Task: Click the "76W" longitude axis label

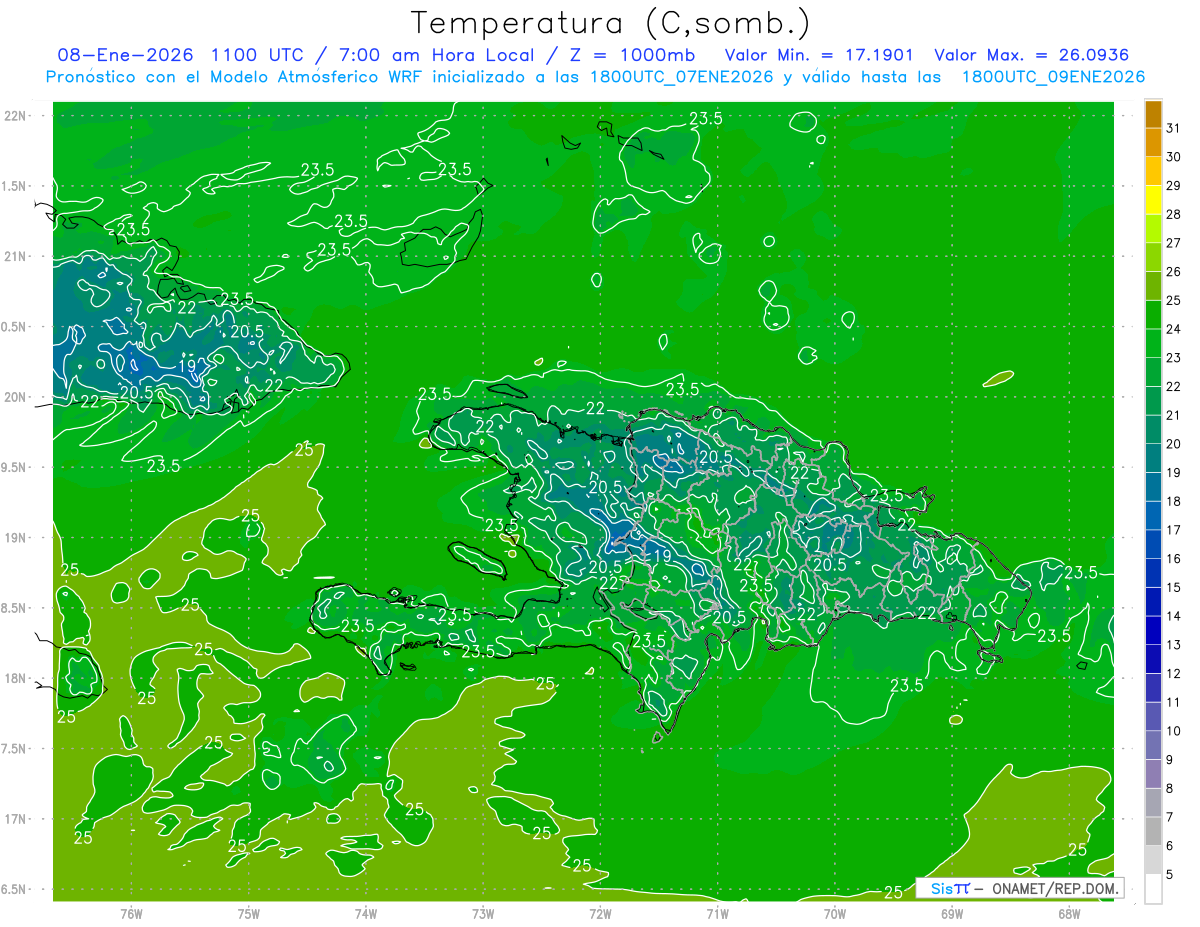Action: [x=131, y=914]
